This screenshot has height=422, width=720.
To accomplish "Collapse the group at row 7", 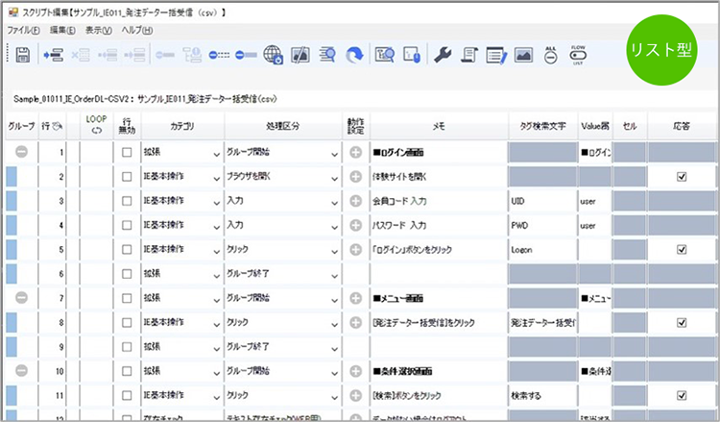I will pos(22,297).
